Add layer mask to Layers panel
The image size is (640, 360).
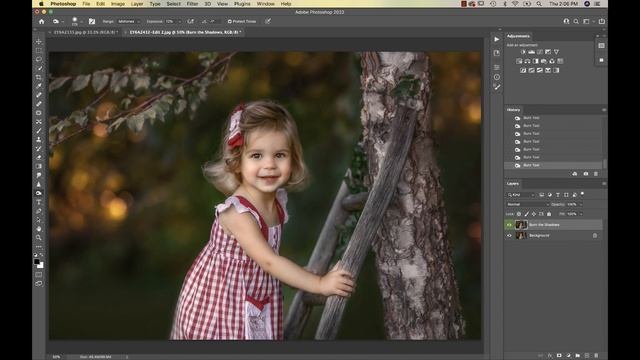click(559, 356)
